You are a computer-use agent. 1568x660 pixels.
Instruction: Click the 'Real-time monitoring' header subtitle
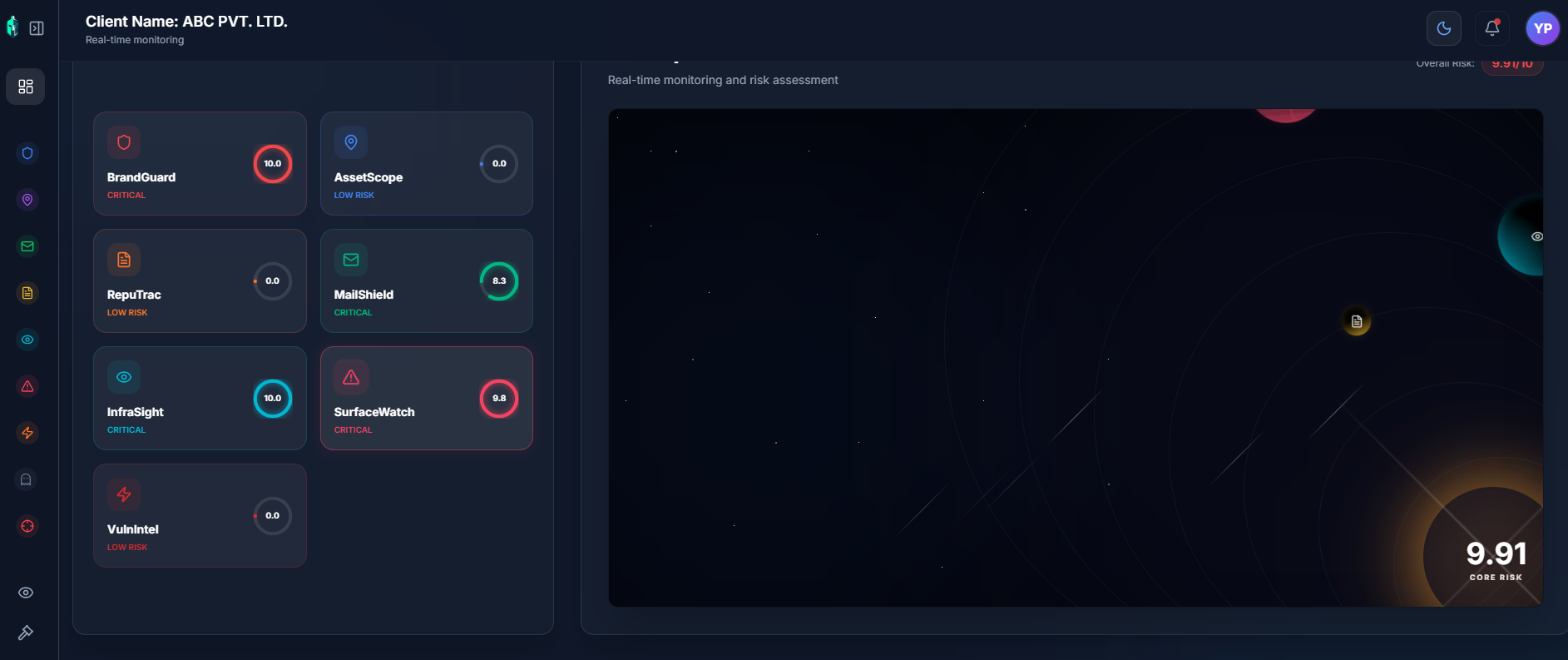click(135, 40)
